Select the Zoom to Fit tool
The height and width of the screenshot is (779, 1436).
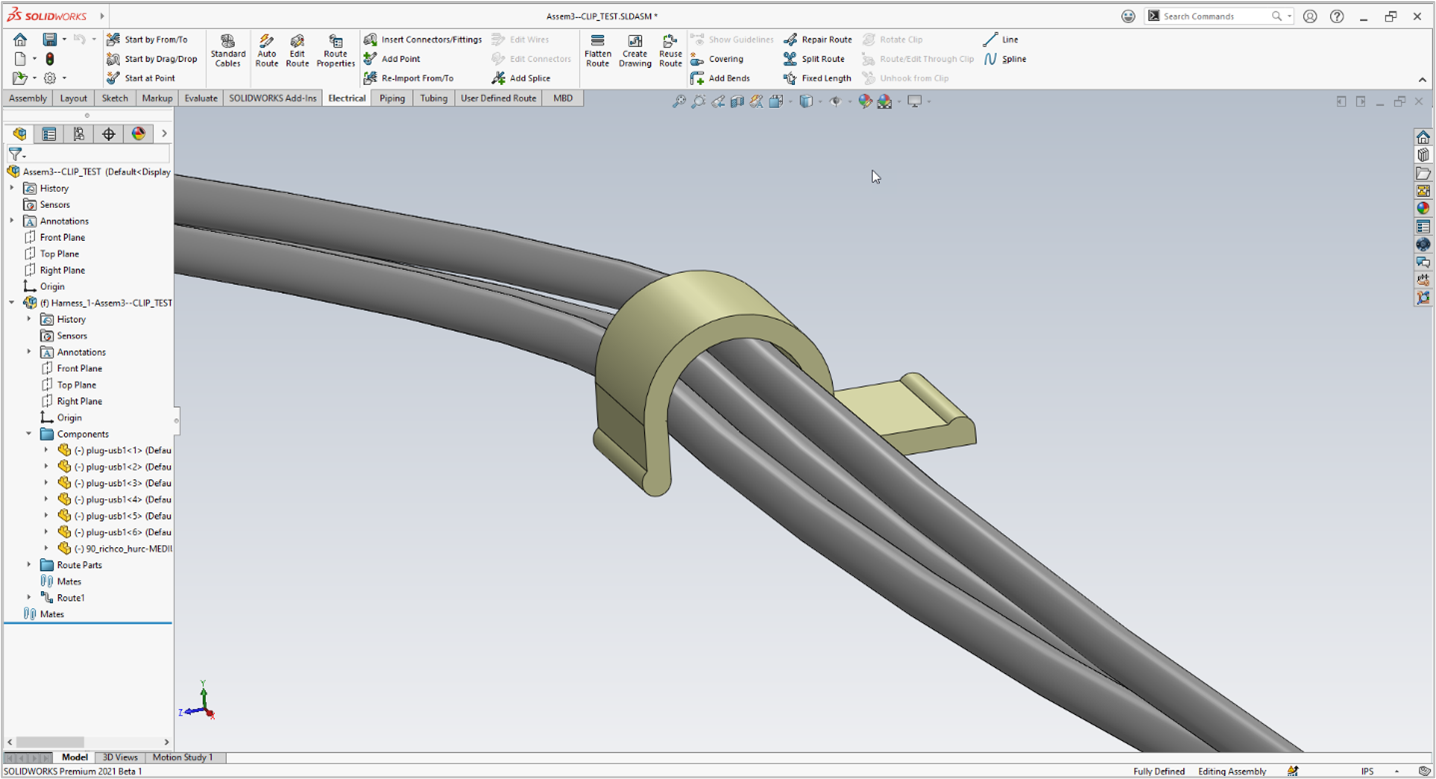tap(679, 101)
